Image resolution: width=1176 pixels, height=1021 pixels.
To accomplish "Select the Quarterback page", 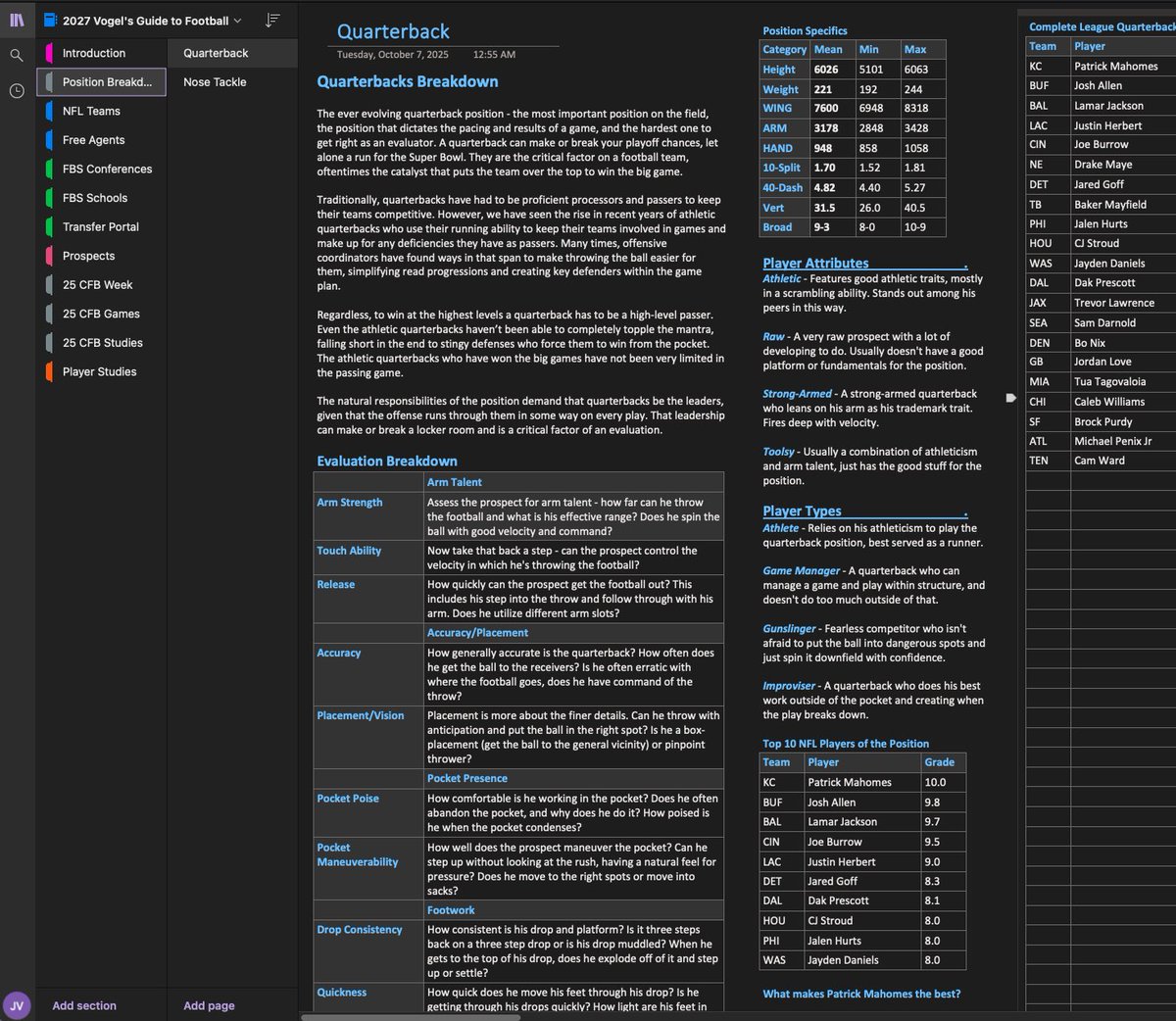I will click(x=232, y=53).
